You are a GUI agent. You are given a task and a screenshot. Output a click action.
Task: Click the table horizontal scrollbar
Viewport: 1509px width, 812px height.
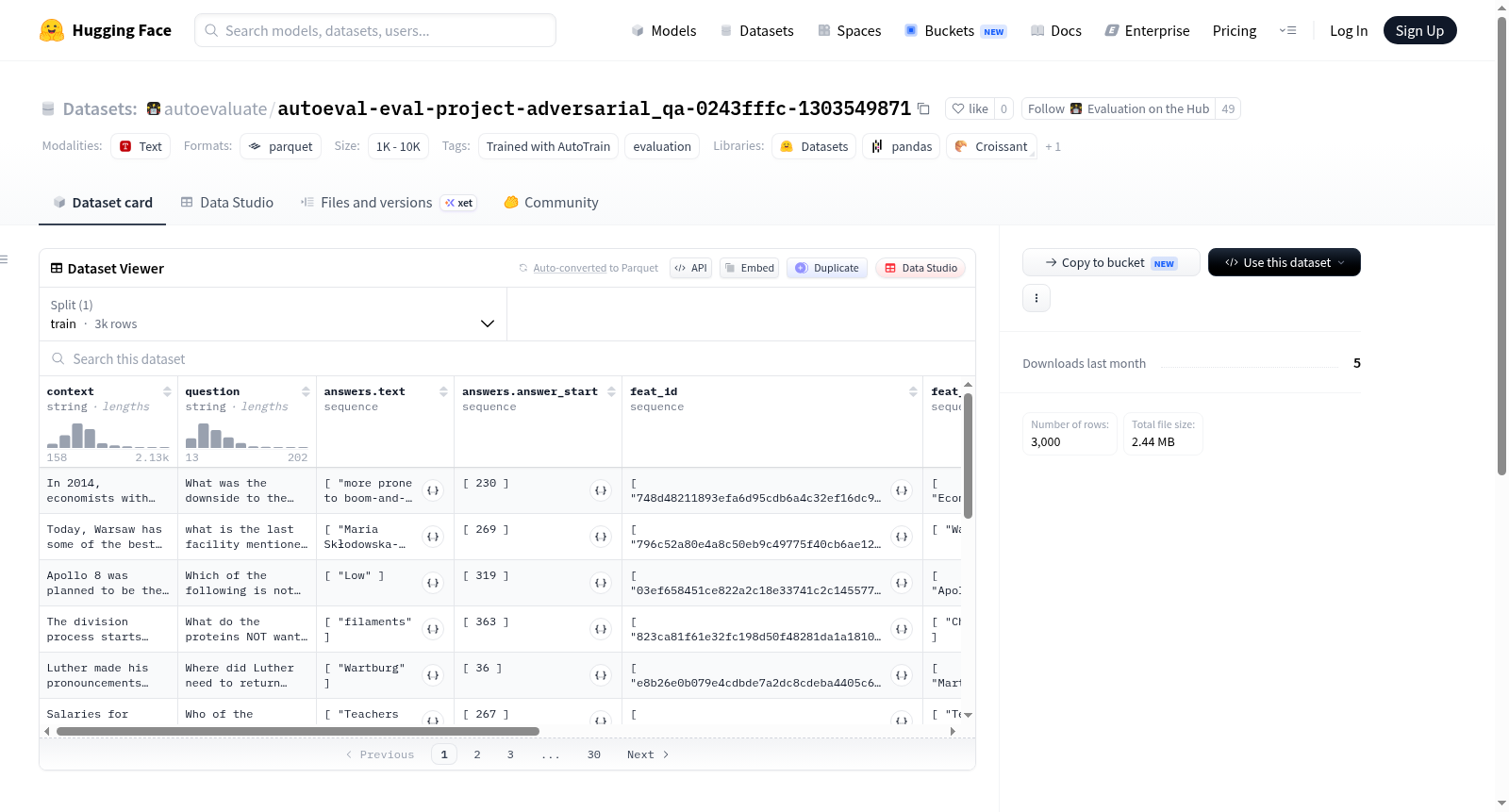[x=298, y=731]
